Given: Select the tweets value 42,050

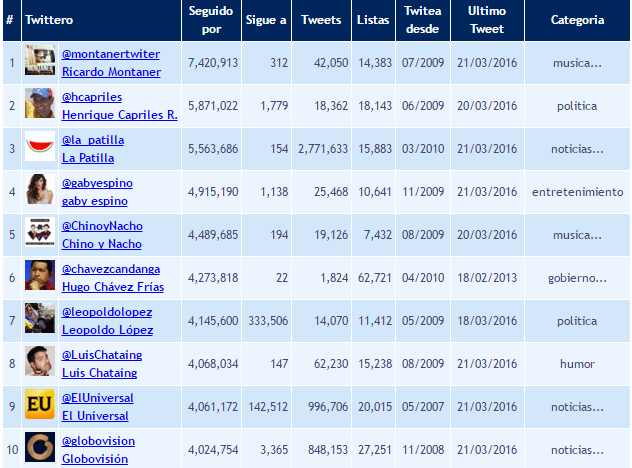Looking at the screenshot, I should (331, 63).
